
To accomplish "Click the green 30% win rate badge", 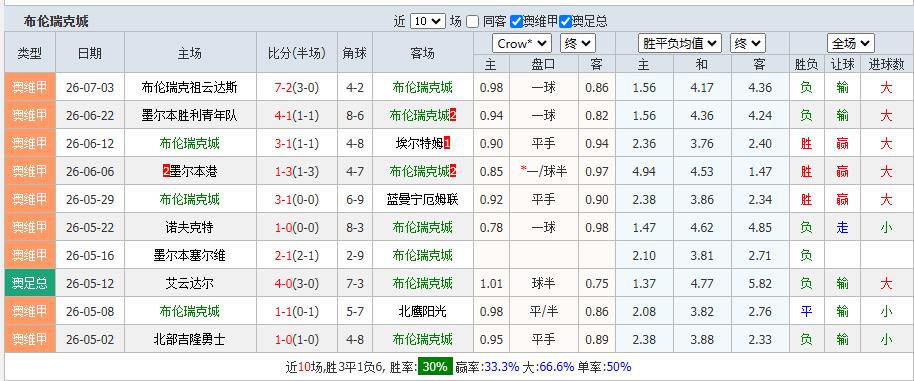I will [435, 366].
